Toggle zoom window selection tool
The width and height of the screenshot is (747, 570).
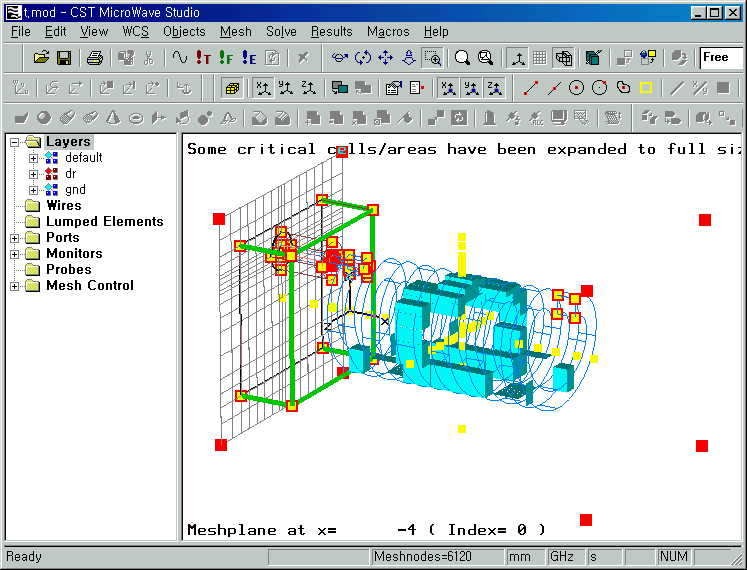point(433,58)
